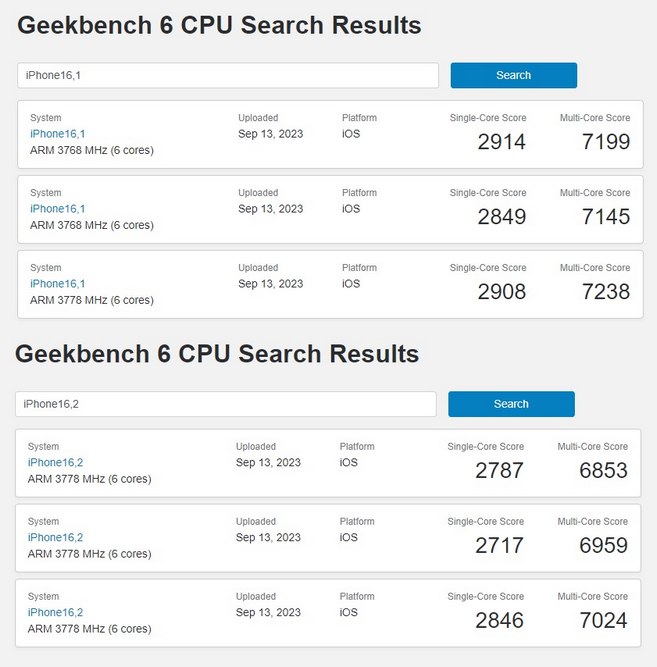
Task: Select the multi-core score 7238
Action: pyautogui.click(x=605, y=292)
